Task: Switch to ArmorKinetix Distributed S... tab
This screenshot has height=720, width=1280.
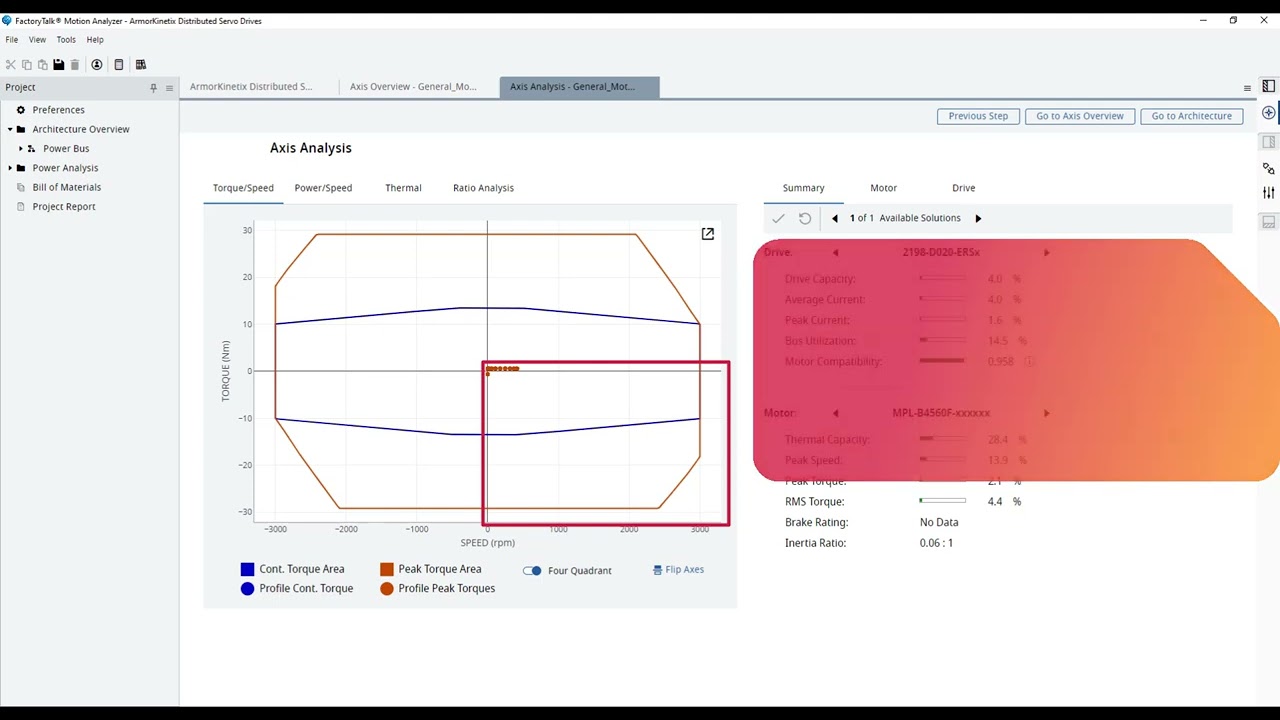Action: pyautogui.click(x=251, y=87)
